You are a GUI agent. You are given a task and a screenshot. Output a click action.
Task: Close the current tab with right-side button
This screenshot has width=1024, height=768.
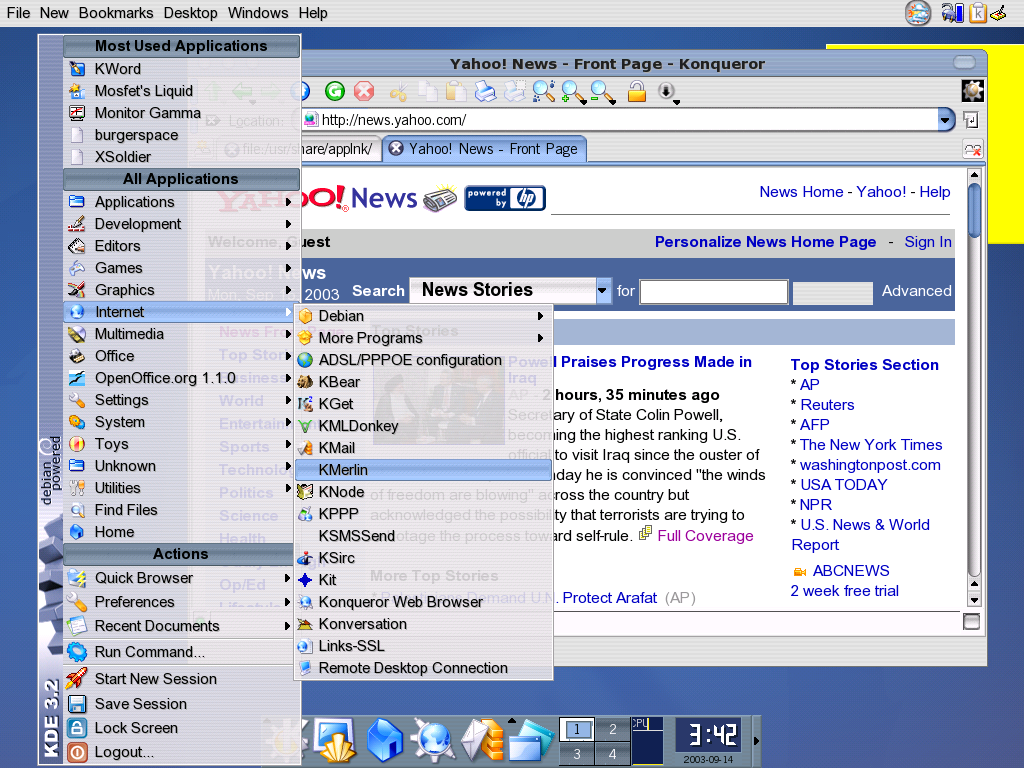(972, 150)
